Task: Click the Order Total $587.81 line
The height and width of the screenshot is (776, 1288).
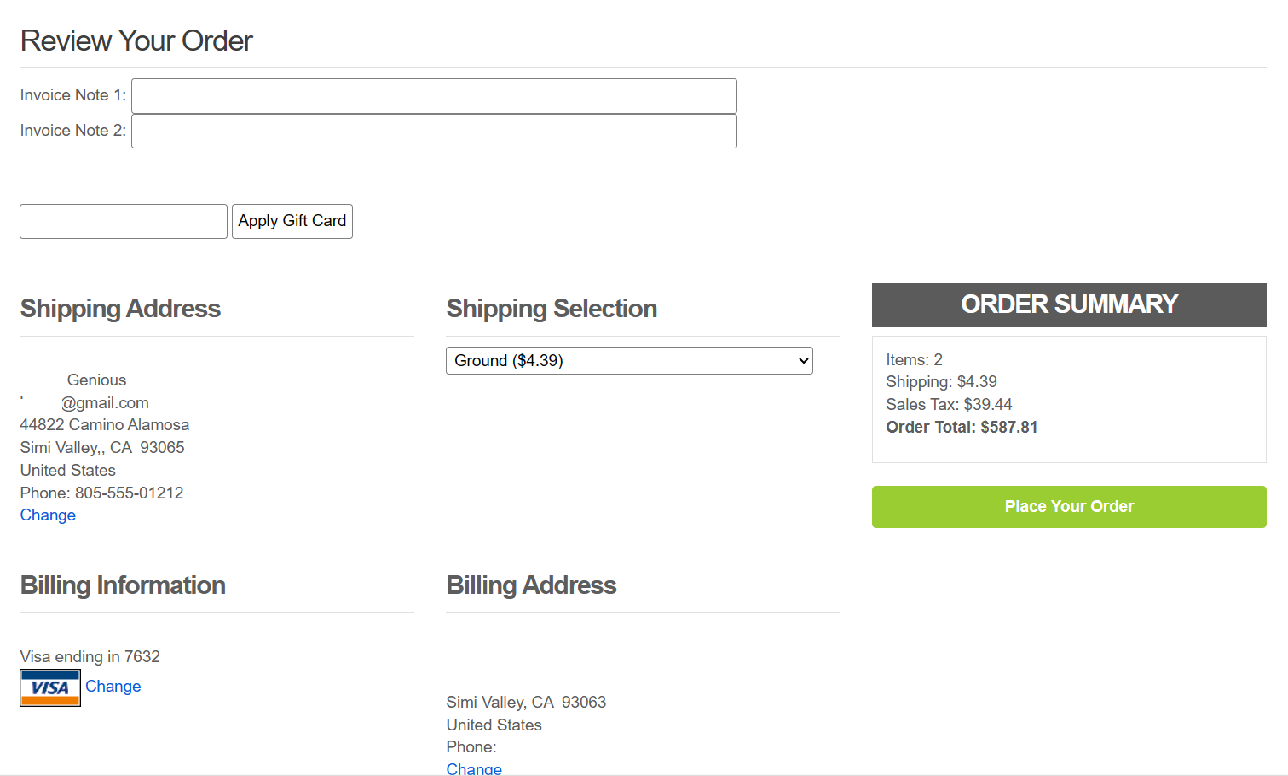Action: click(x=961, y=427)
